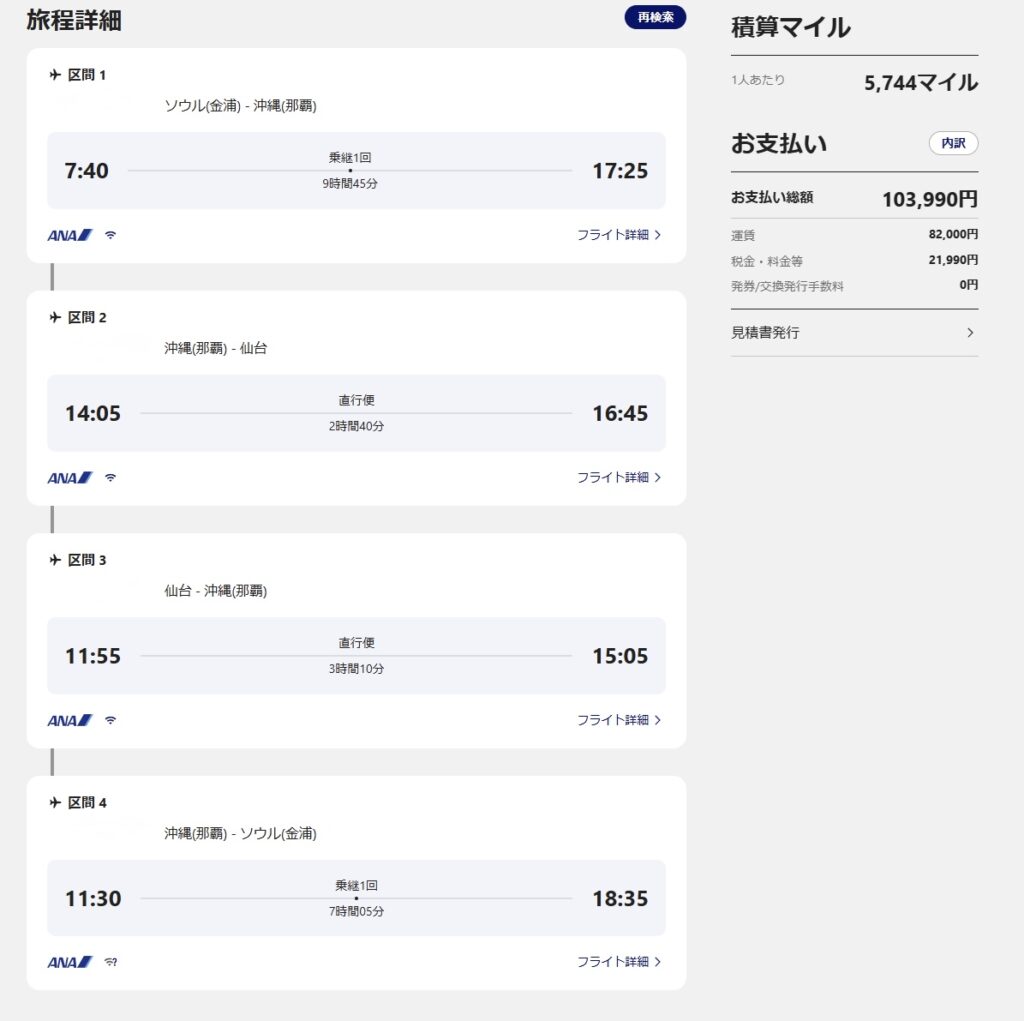Click the airplane icon beside 区間 3

(x=56, y=560)
